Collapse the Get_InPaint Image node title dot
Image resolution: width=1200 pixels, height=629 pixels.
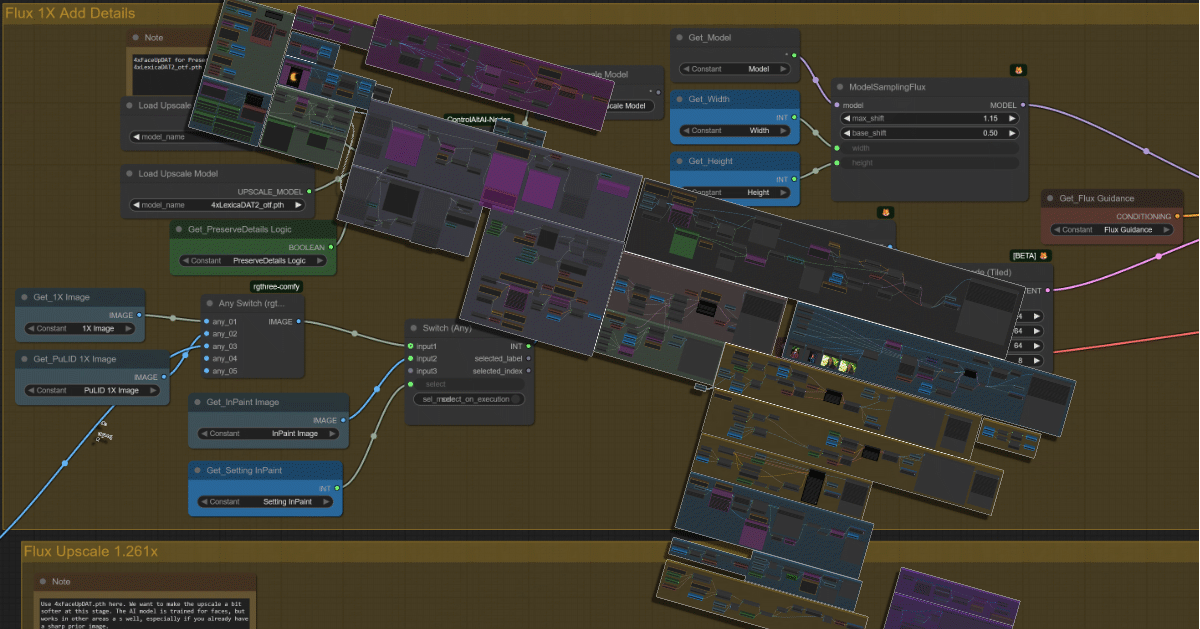pyautogui.click(x=198, y=401)
